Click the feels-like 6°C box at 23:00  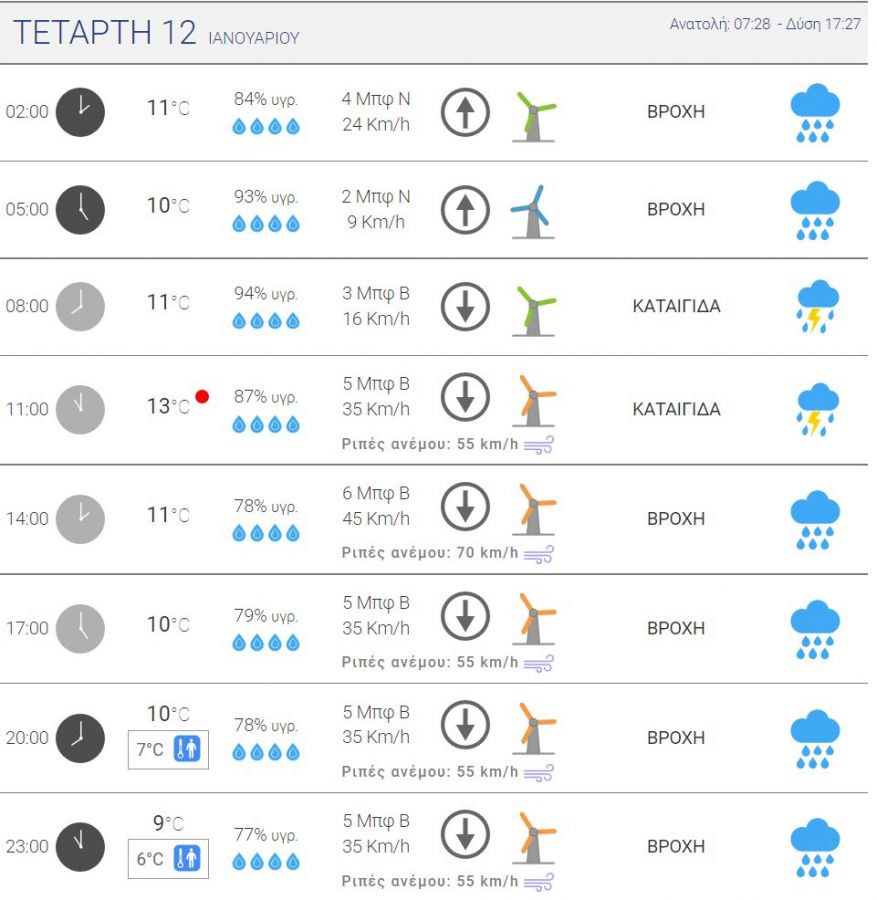coord(168,859)
